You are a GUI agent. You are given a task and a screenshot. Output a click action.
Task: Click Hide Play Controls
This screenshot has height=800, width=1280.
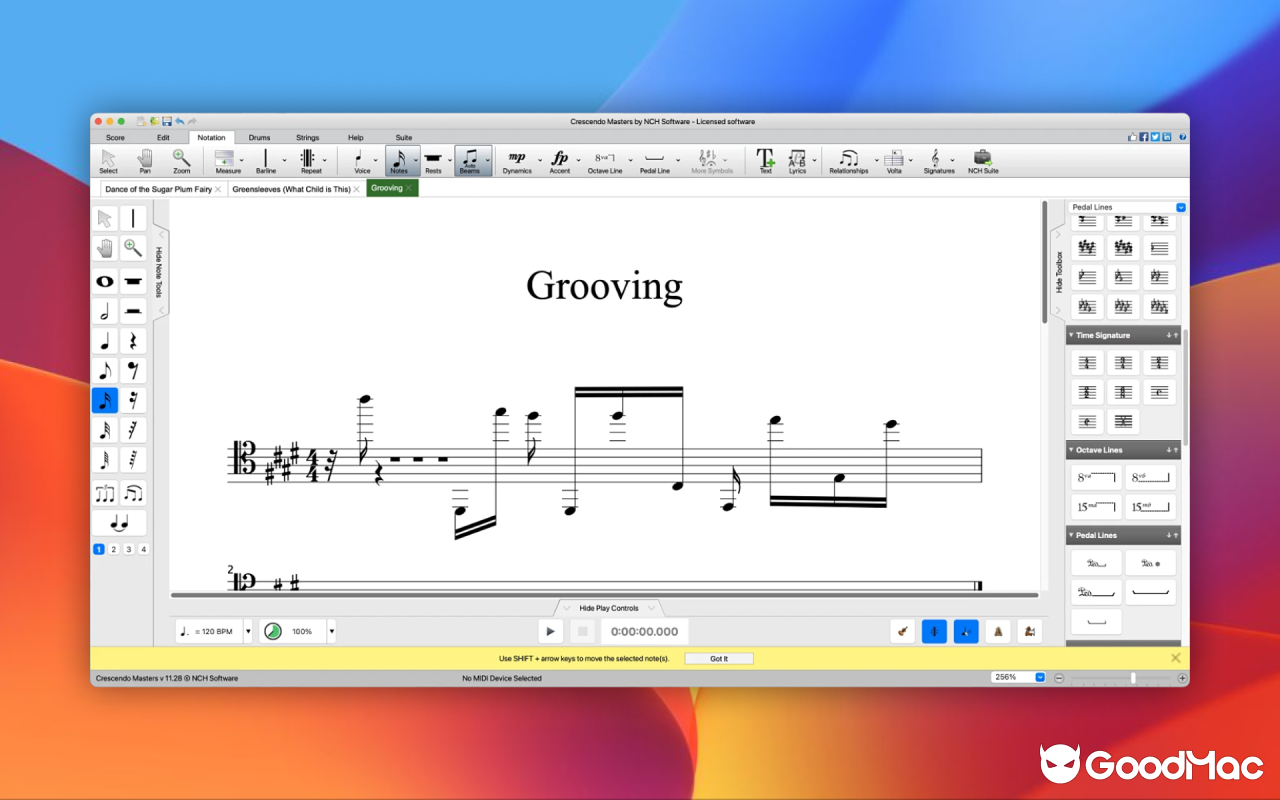coord(608,607)
